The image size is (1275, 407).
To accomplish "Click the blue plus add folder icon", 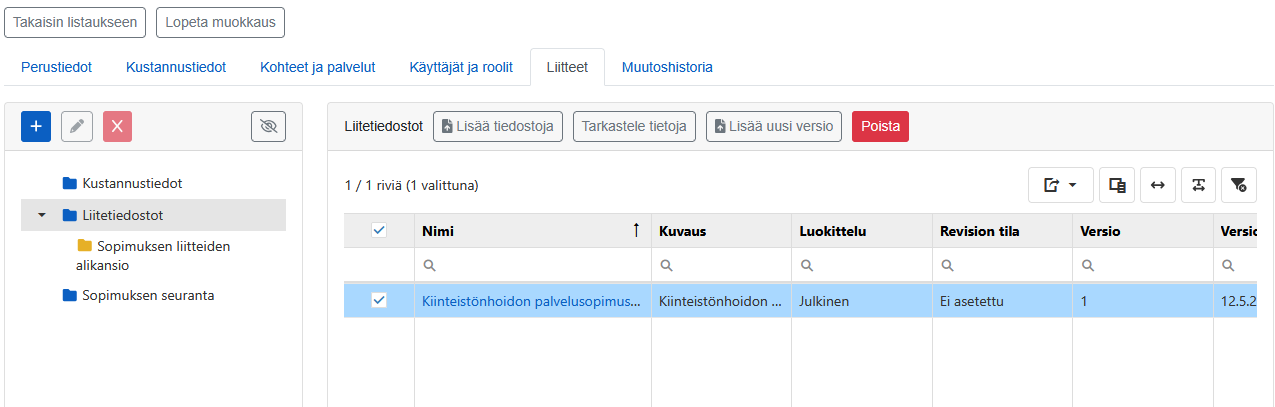I will (35, 126).
